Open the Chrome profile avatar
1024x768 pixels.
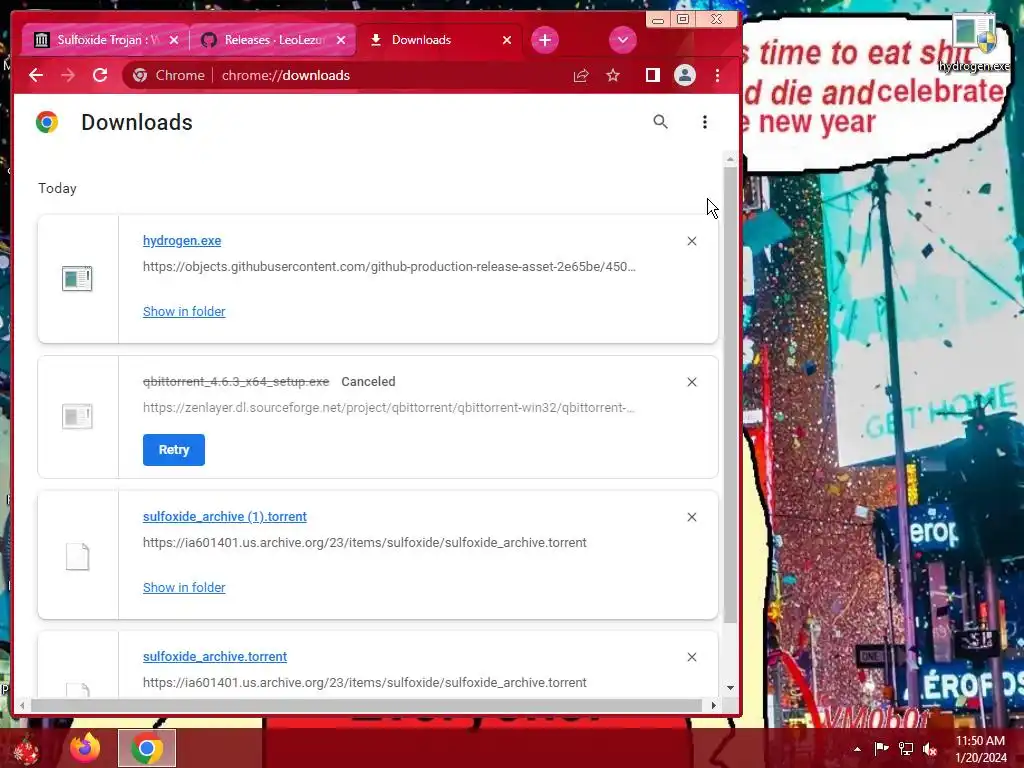[x=684, y=75]
